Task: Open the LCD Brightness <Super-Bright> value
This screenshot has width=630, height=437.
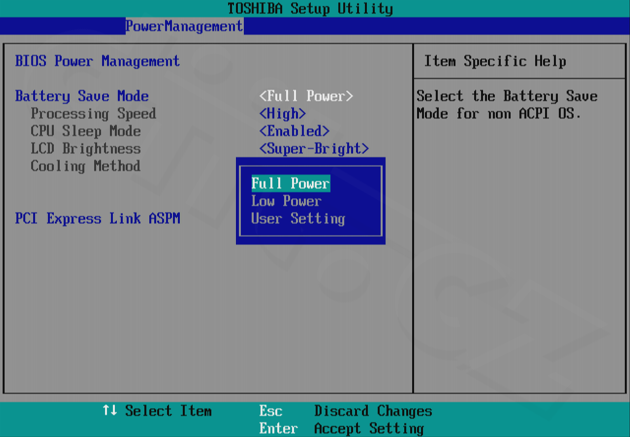Action: coord(314,149)
